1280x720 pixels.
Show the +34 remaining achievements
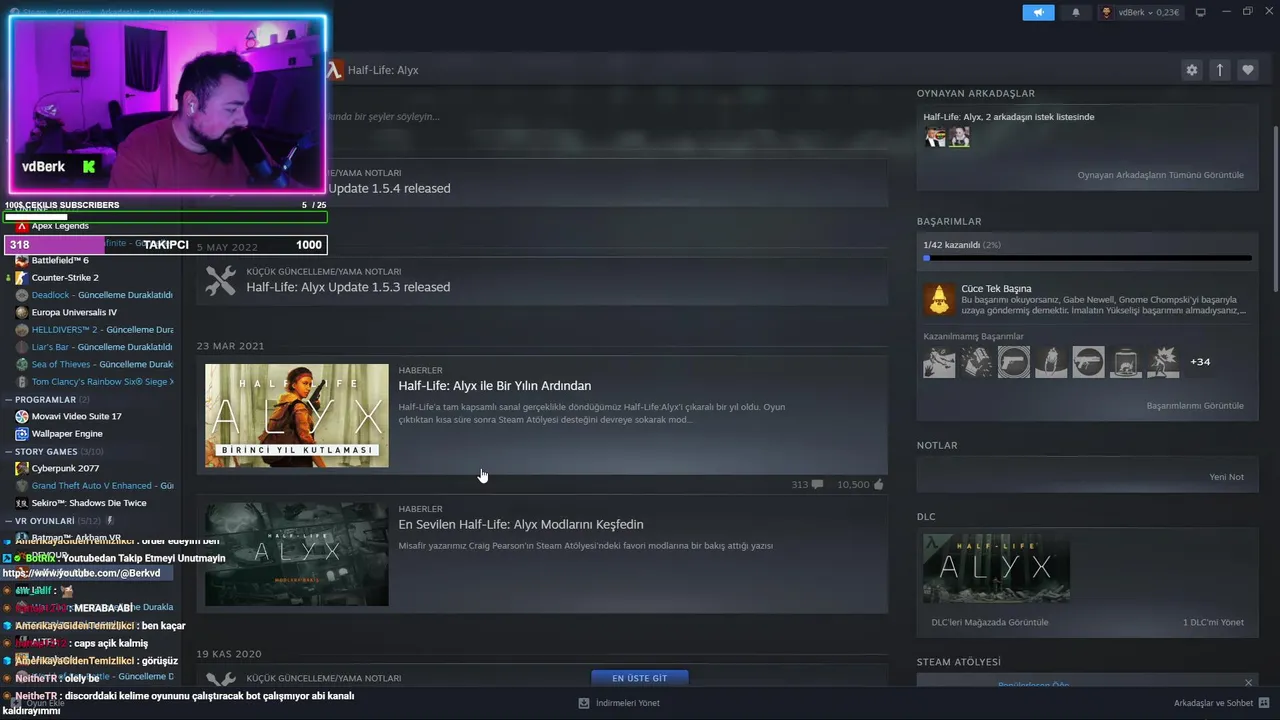[1200, 362]
